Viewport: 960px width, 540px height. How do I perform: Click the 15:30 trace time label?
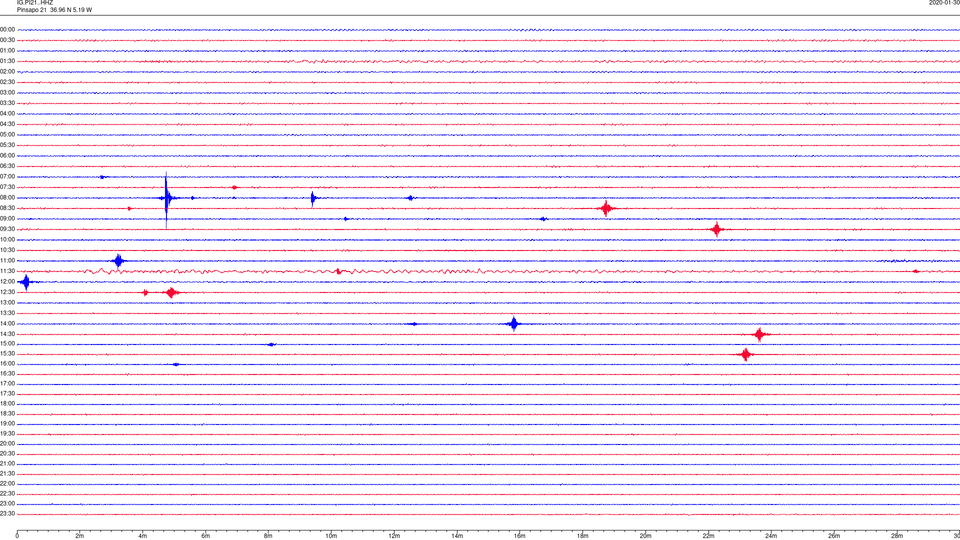click(7, 354)
